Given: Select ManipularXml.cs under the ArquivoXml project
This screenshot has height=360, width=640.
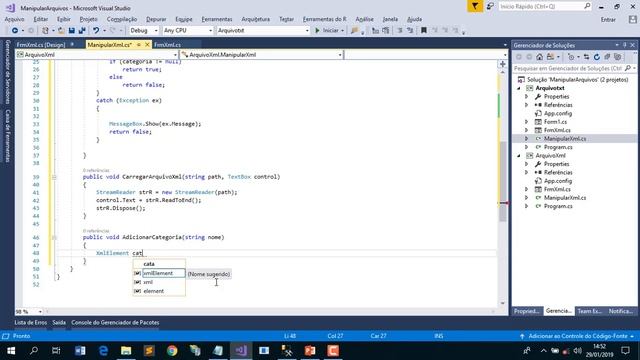Looking at the screenshot, I should (x=564, y=198).
